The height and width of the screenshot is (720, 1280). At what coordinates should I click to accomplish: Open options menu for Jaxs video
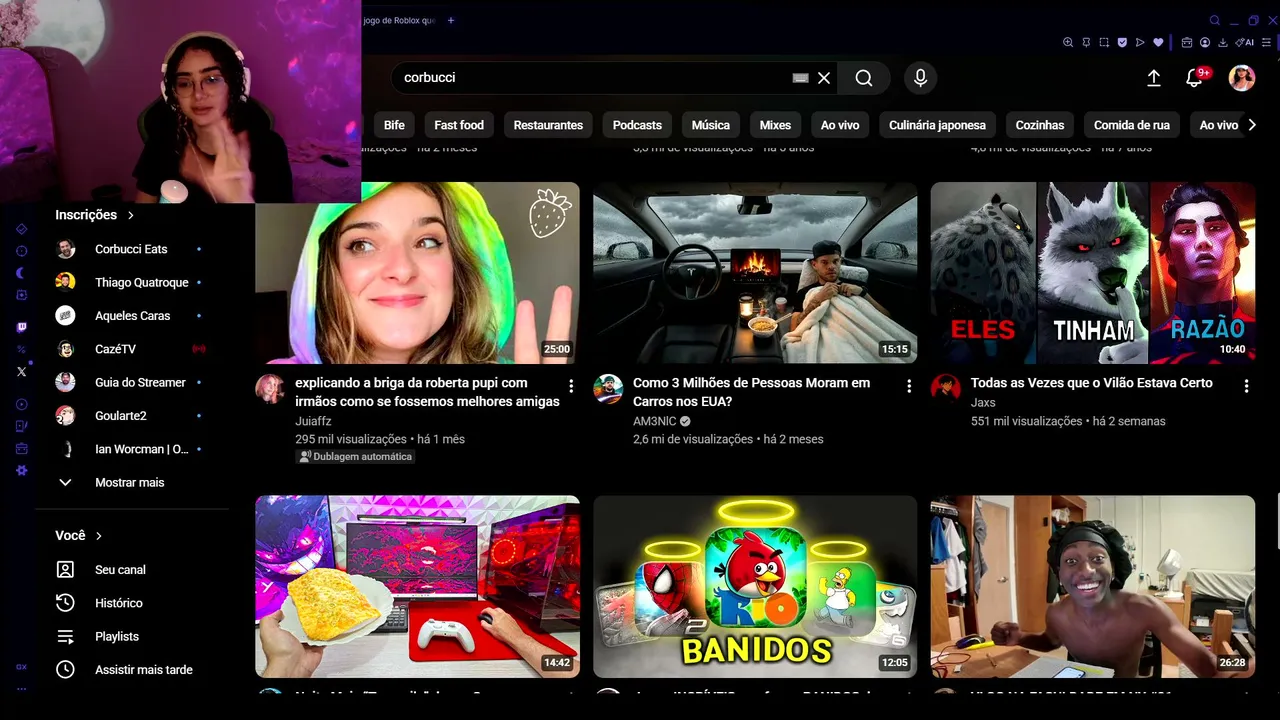pyautogui.click(x=1247, y=386)
